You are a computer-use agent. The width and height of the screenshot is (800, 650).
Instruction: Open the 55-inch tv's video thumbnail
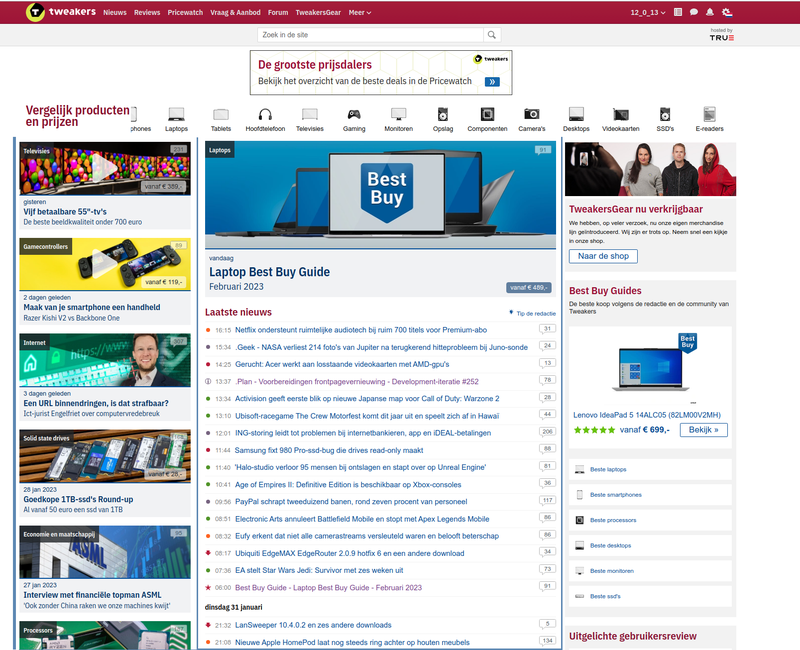105,168
